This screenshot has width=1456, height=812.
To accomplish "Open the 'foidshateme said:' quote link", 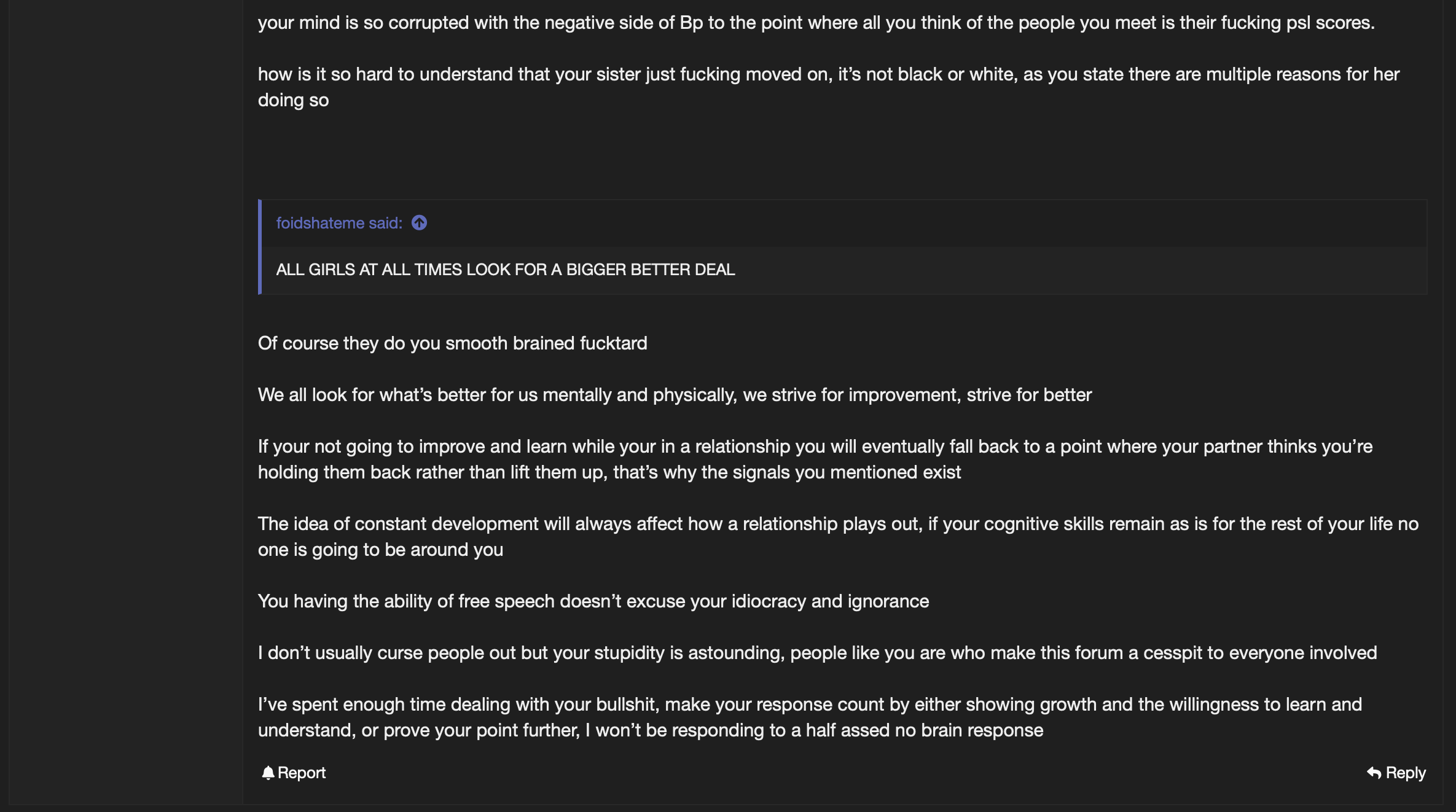I will [x=339, y=222].
